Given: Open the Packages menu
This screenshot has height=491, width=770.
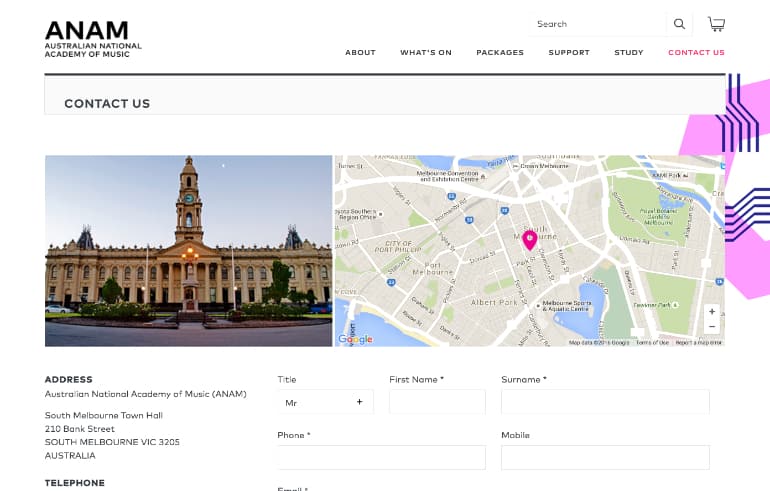Looking at the screenshot, I should 500,53.
